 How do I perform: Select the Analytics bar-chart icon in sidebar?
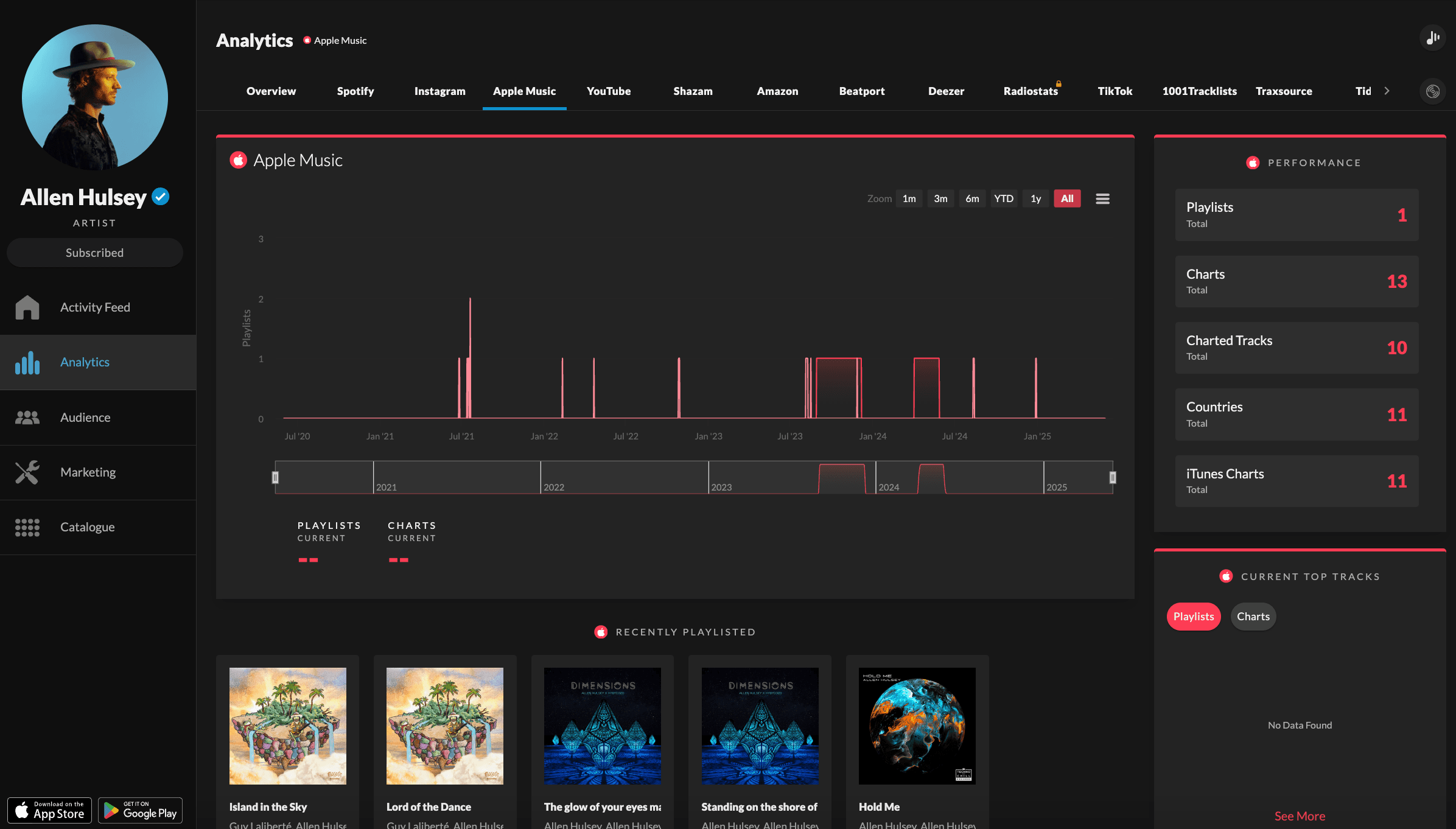pos(27,362)
